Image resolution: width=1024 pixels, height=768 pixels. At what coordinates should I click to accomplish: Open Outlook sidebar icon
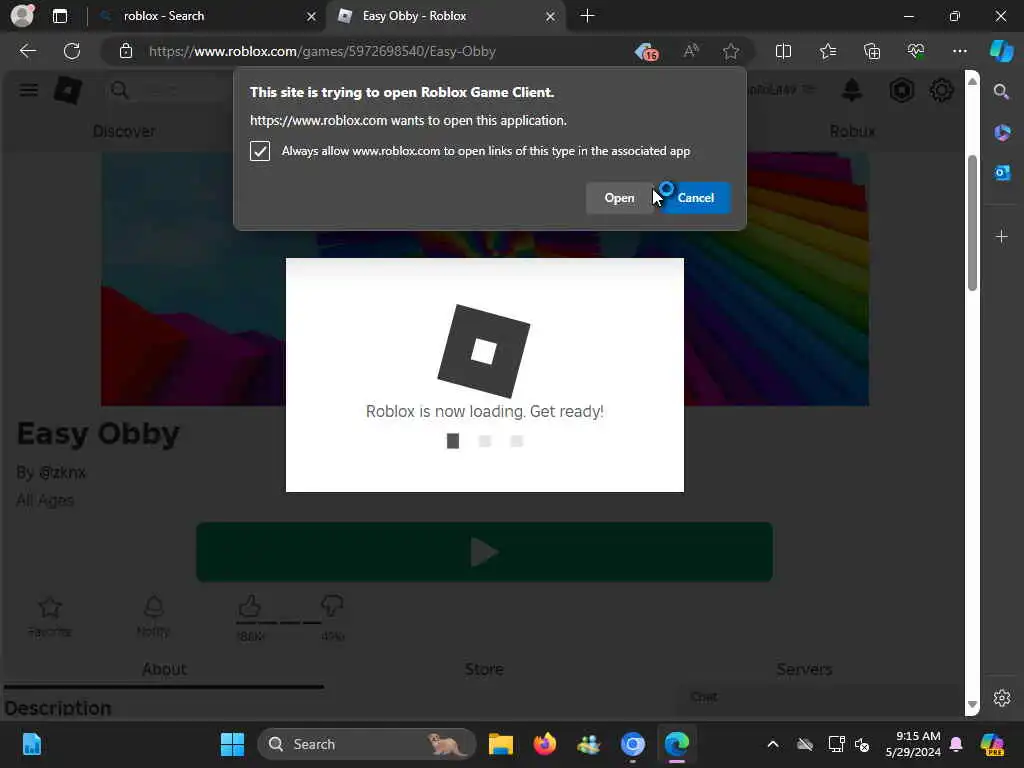point(1001,173)
